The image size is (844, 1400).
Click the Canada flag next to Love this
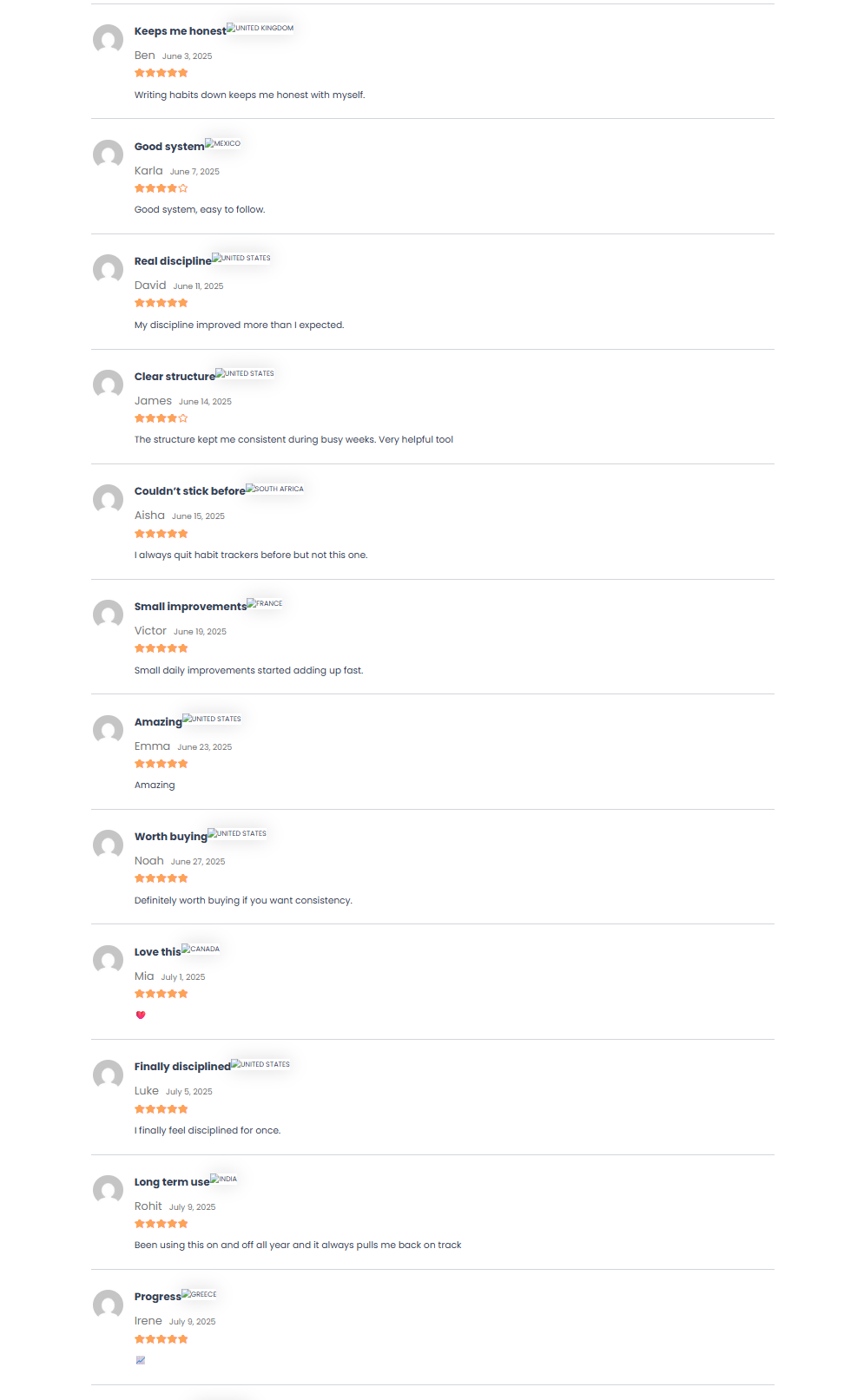coord(201,949)
